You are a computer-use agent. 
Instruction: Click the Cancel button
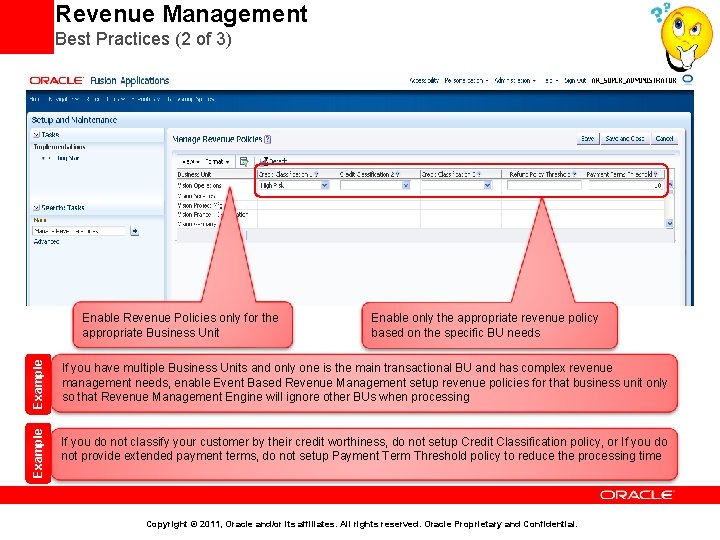[664, 138]
